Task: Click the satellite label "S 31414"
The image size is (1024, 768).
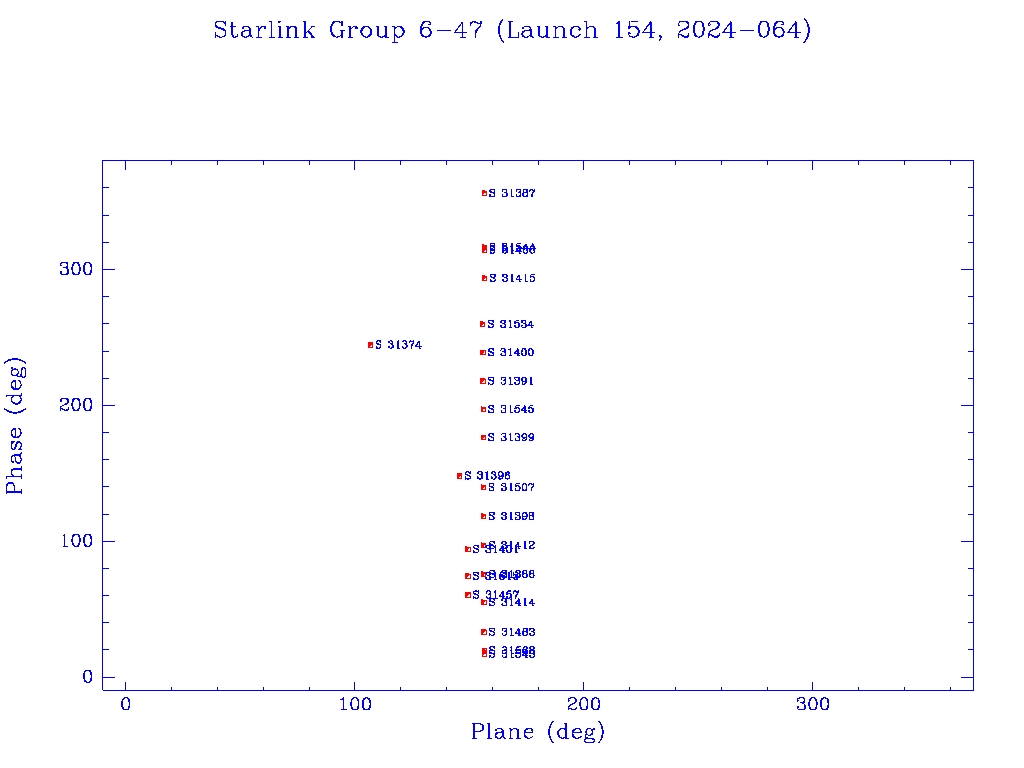Action: [512, 603]
